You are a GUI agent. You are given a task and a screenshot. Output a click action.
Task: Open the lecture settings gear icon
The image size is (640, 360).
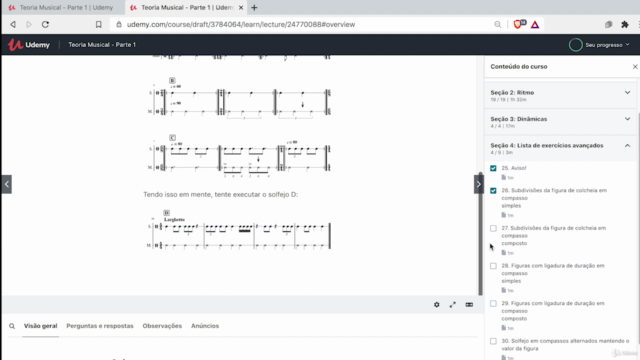[x=437, y=304]
